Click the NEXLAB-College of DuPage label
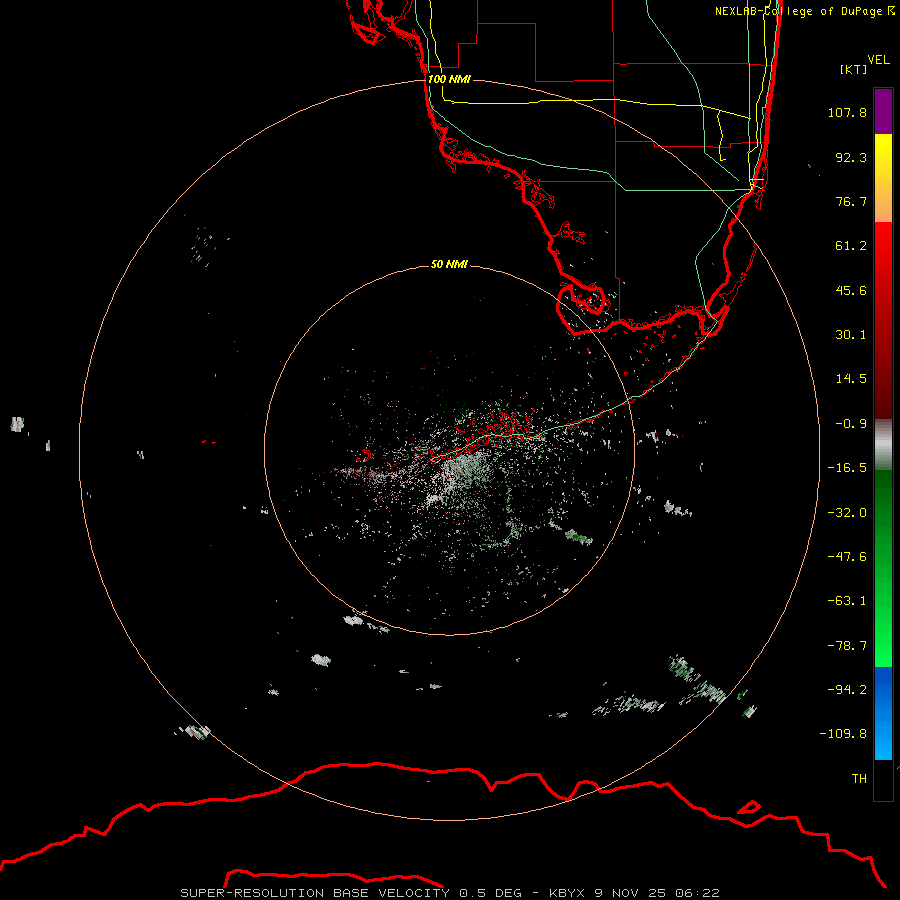The image size is (900, 900). point(799,11)
